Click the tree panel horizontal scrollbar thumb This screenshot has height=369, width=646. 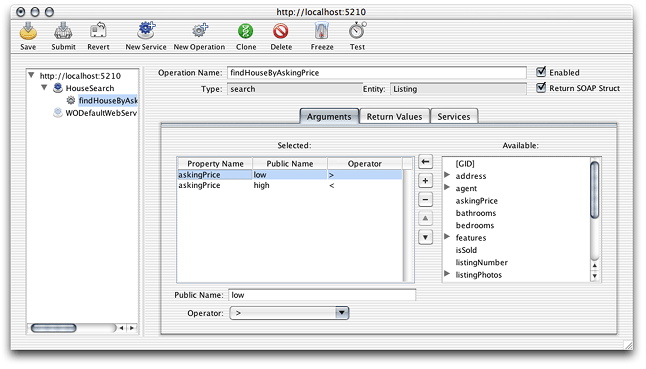(x=54, y=328)
